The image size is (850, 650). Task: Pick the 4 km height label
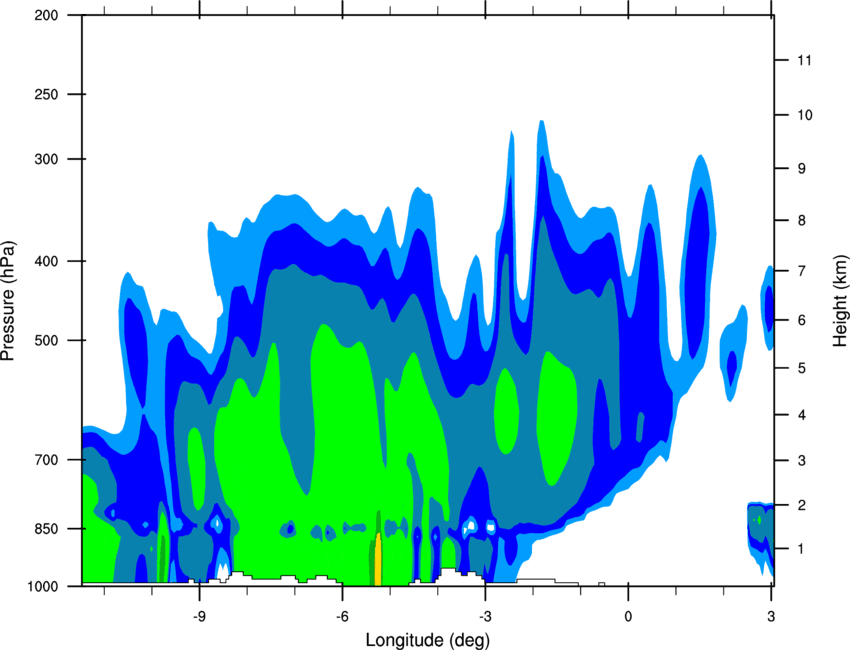pyautogui.click(x=802, y=415)
